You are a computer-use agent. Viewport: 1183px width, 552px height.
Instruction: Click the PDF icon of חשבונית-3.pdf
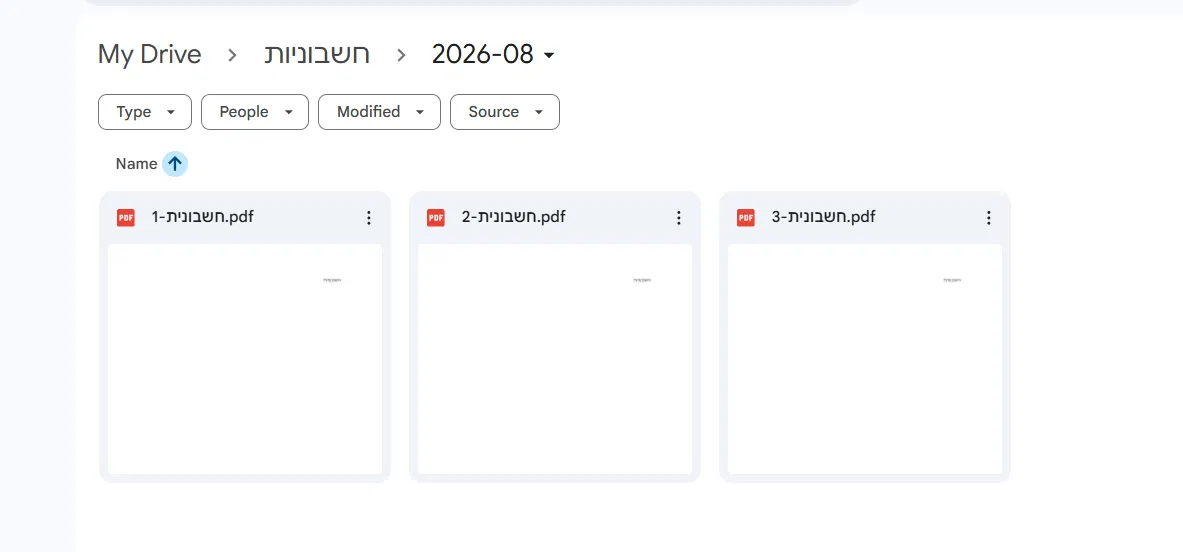point(746,218)
